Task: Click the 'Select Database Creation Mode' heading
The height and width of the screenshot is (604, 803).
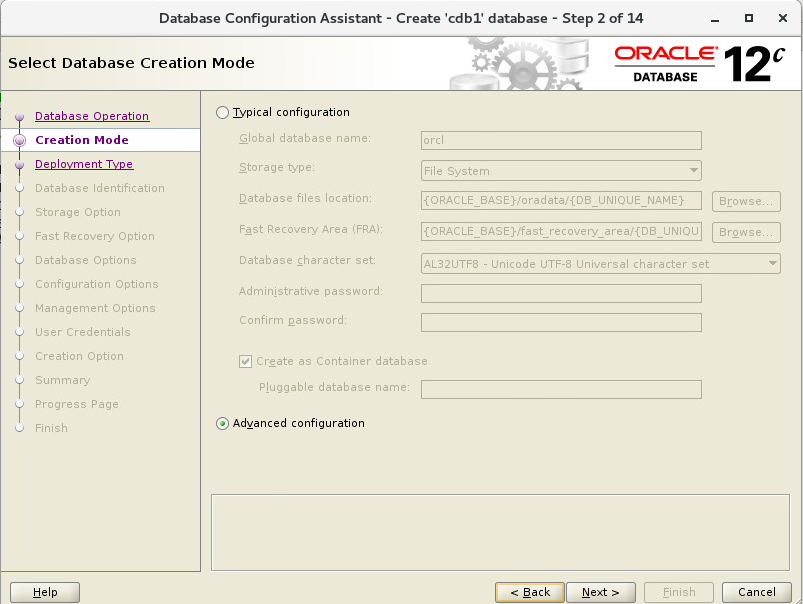Action: click(x=131, y=63)
